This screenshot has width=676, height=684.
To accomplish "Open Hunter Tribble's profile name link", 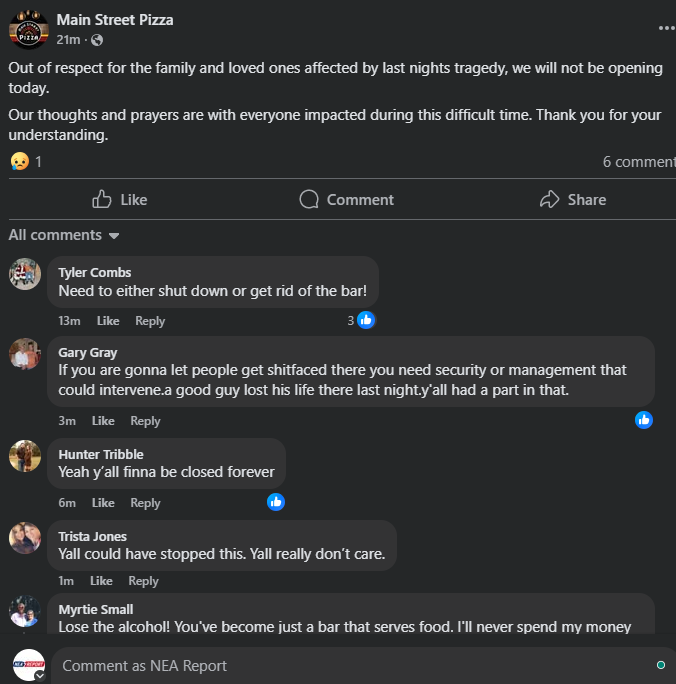I will click(x=100, y=454).
